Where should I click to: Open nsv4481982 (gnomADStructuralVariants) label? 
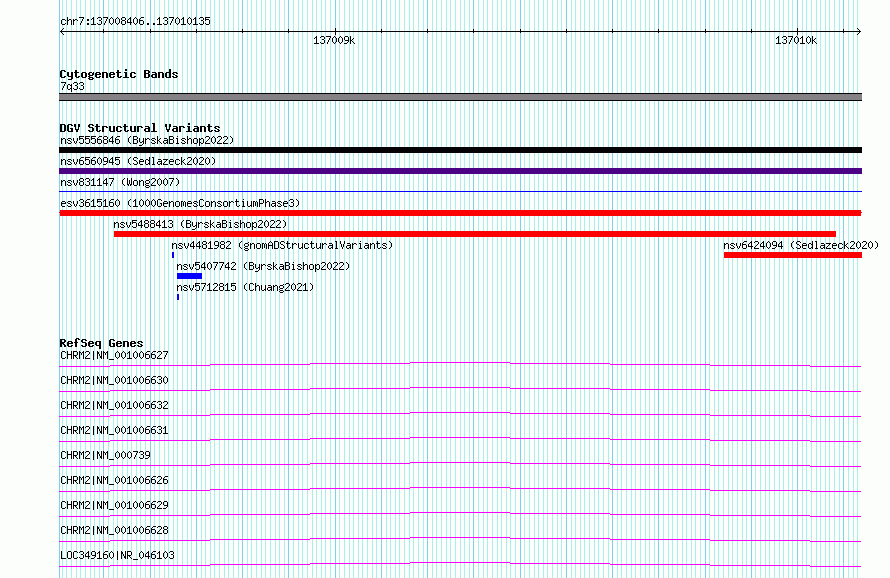tap(282, 245)
